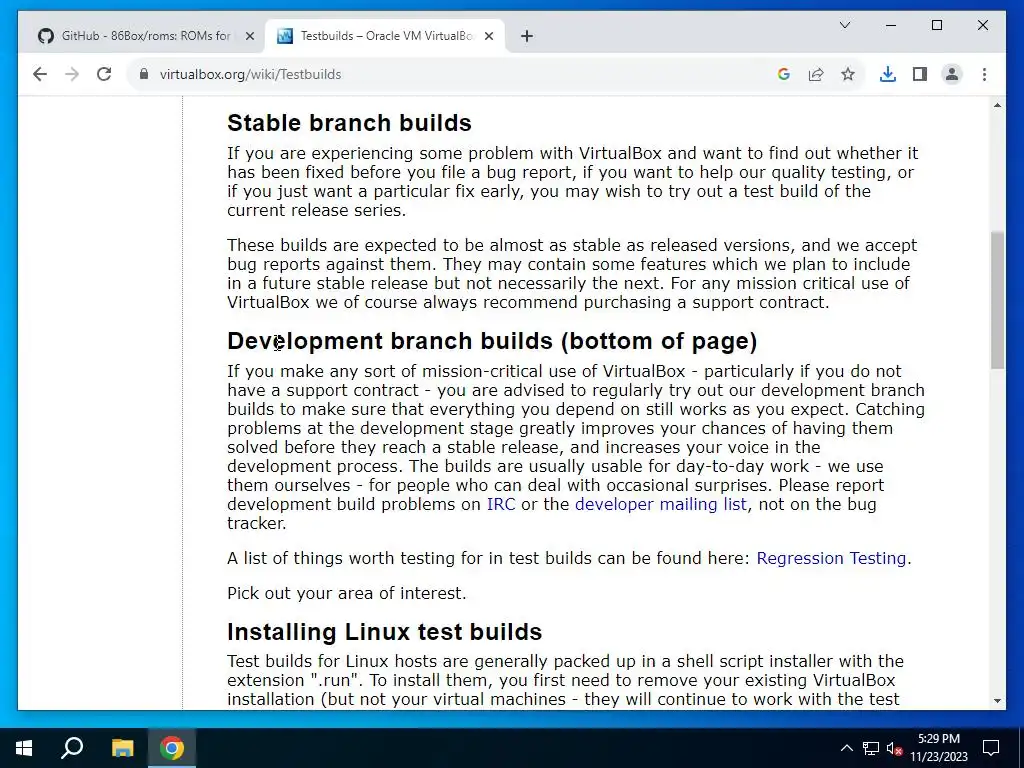Open Windows taskbar search
Viewport: 1024px width, 768px height.
point(72,748)
